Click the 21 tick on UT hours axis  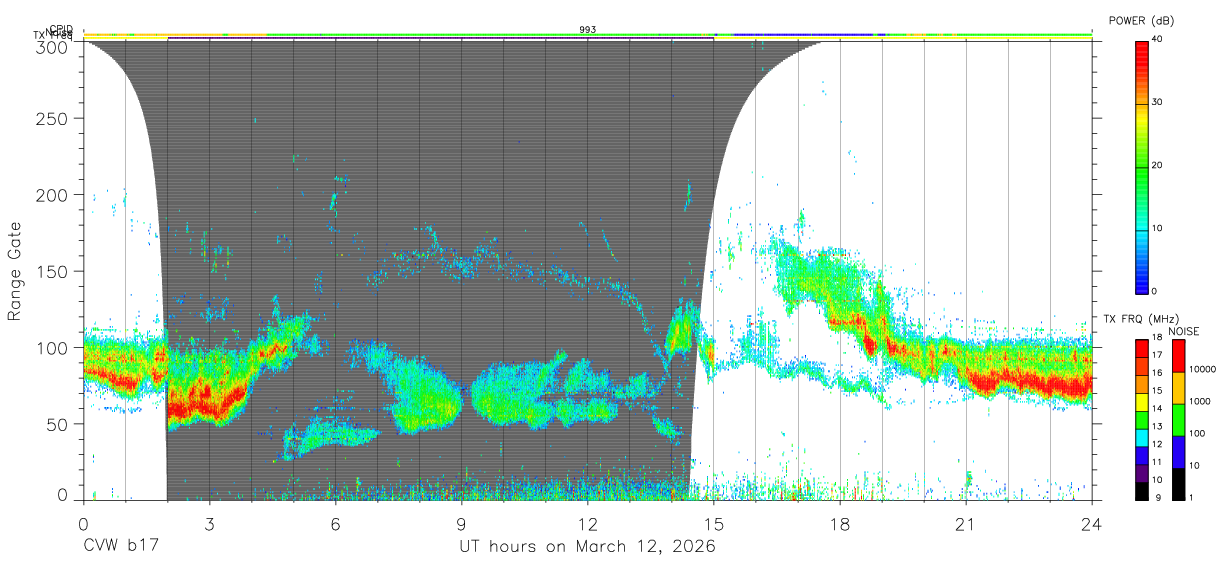[x=965, y=523]
